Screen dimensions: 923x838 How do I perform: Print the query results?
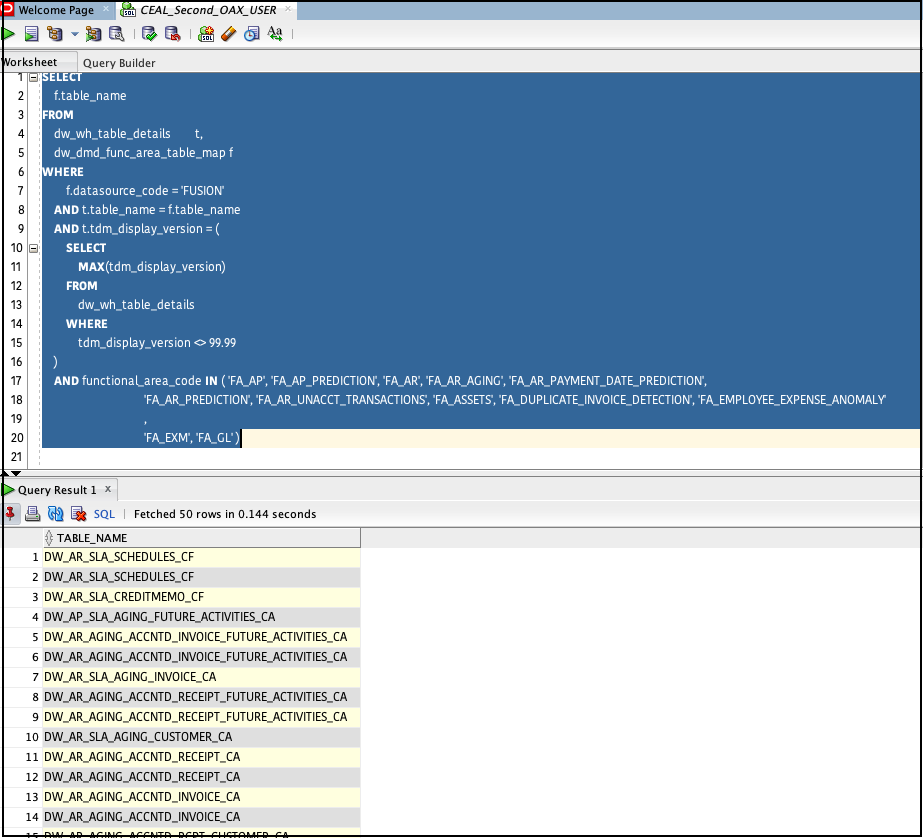point(33,513)
